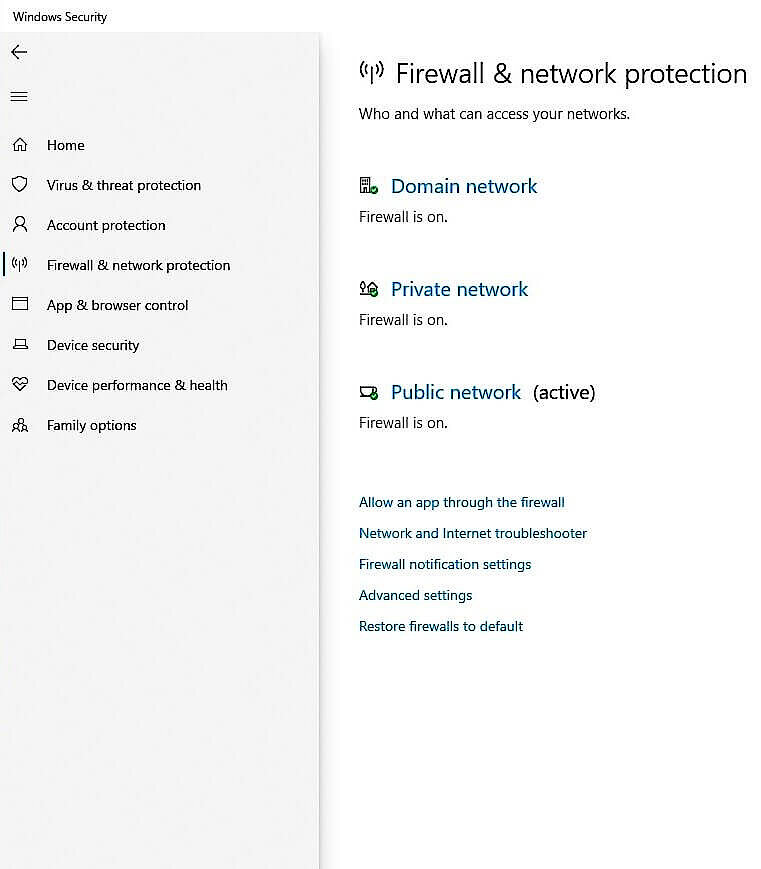Click the App & browser control icon
The height and width of the screenshot is (869, 761).
pos(18,305)
